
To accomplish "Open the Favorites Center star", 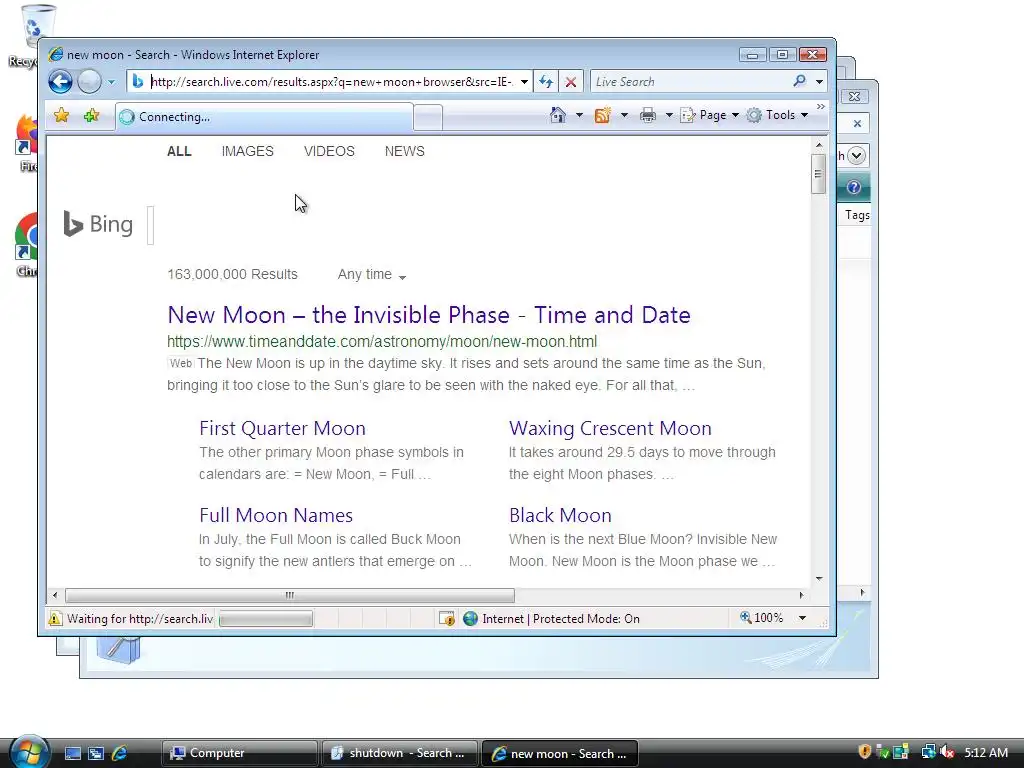I will click(x=61, y=116).
